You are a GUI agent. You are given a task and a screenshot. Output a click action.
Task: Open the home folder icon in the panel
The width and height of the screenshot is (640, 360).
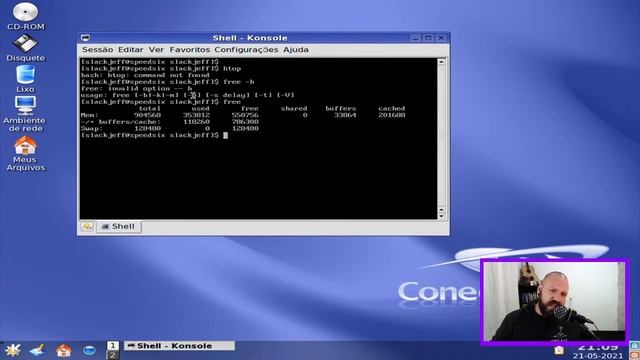(64, 350)
